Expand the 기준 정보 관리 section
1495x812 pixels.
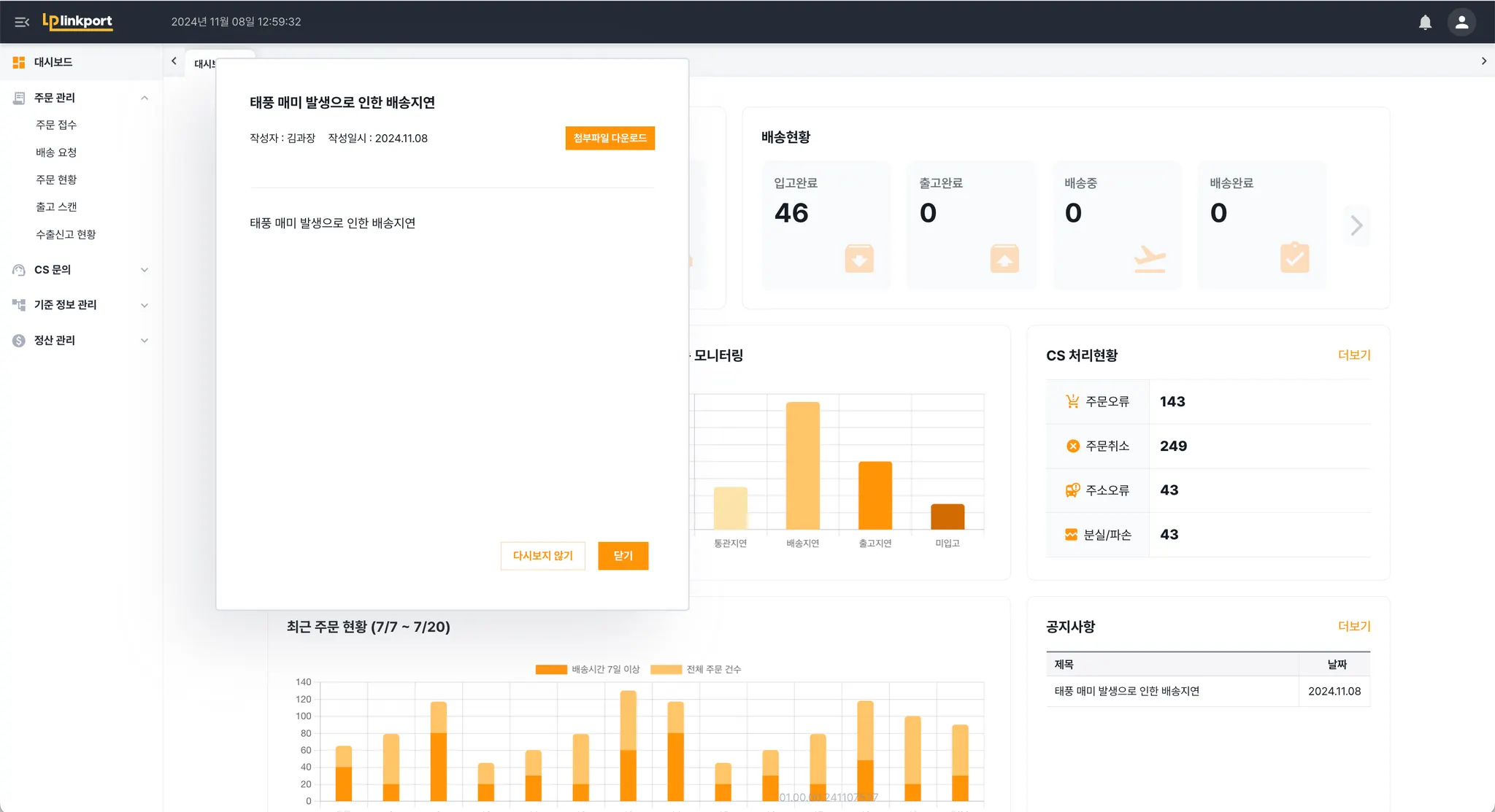pos(145,305)
